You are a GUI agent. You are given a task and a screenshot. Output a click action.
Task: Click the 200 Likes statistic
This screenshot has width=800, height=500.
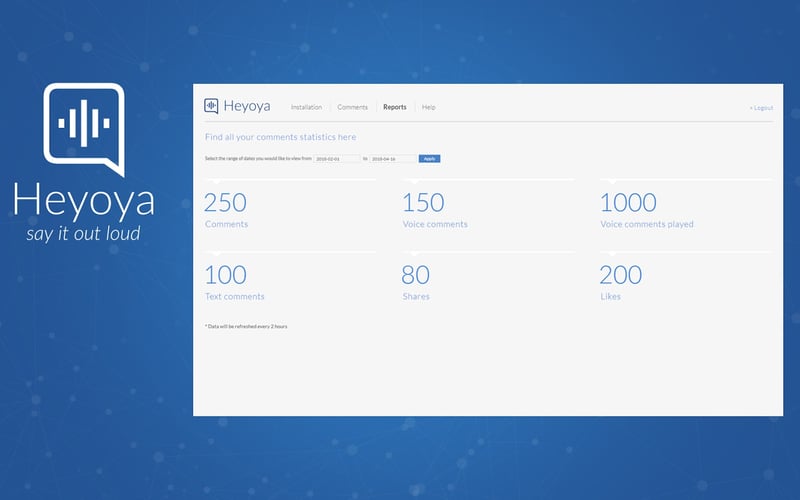[x=620, y=282]
